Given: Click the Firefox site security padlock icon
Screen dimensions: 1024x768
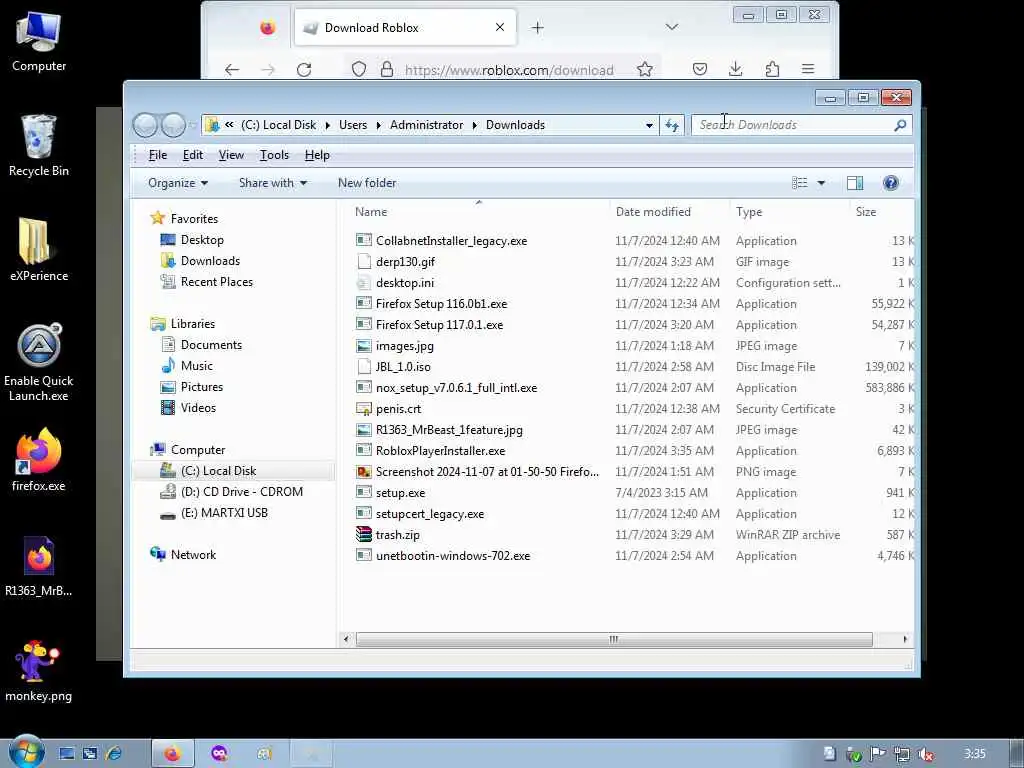Looking at the screenshot, I should (x=387, y=69).
